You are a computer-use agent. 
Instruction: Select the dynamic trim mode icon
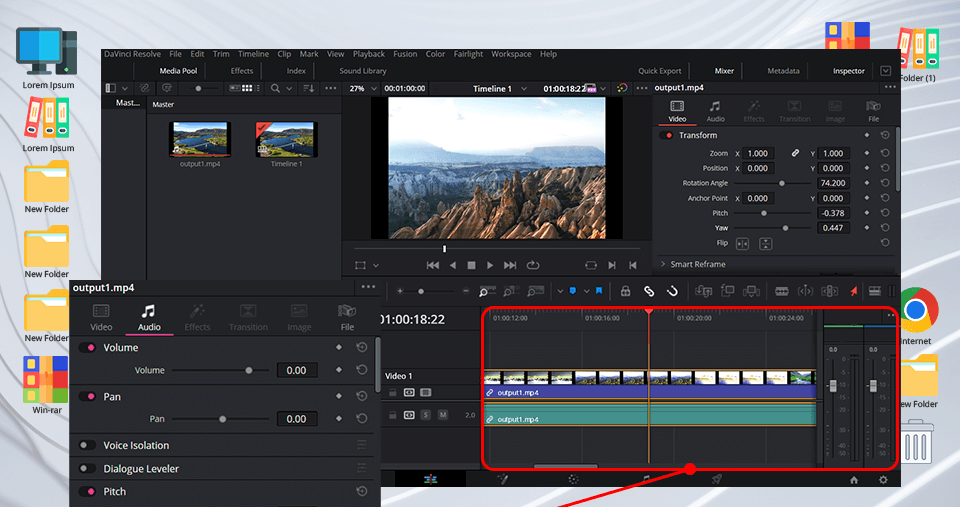click(x=830, y=291)
